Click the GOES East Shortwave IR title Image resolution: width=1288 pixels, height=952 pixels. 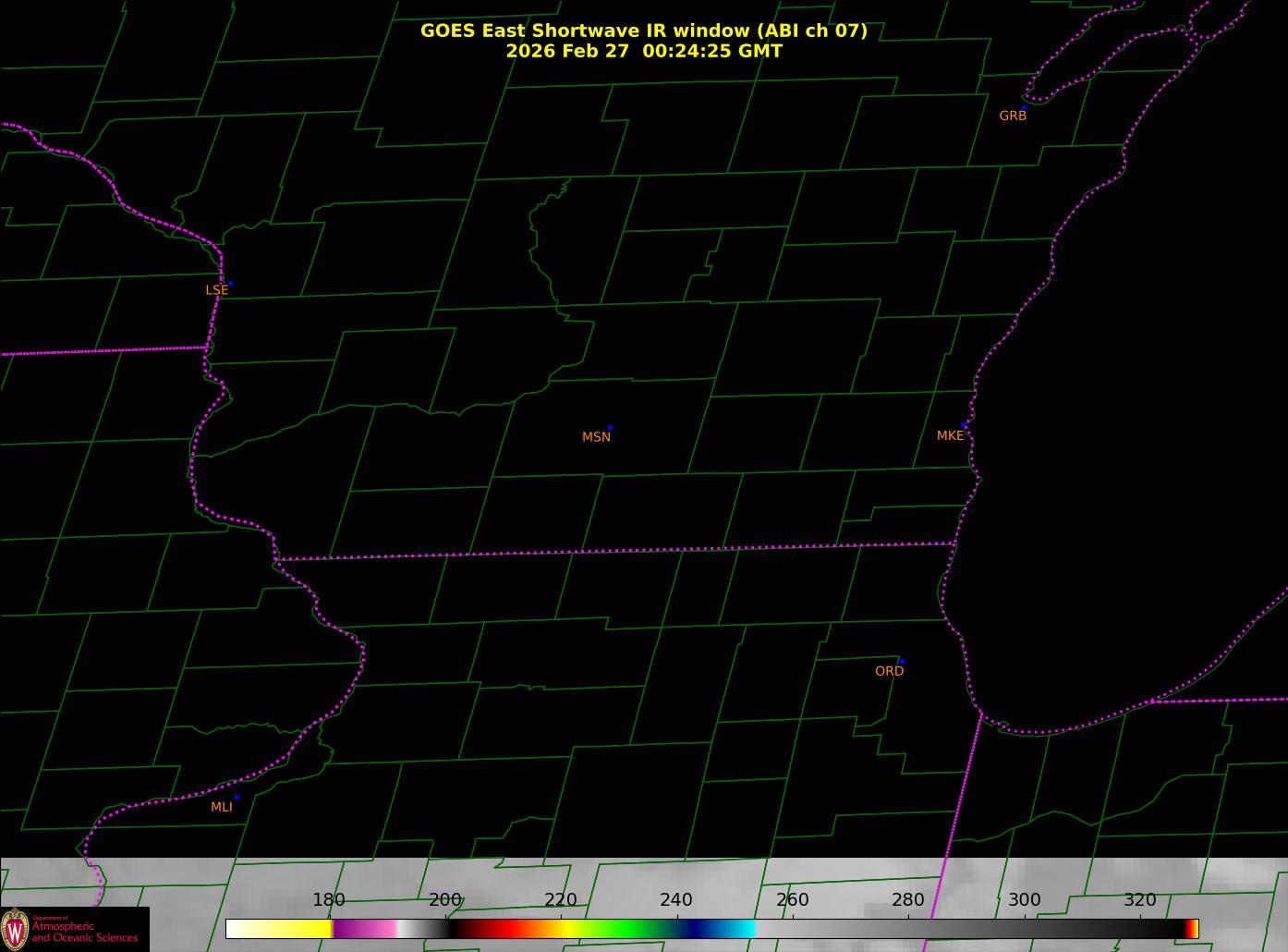click(x=643, y=31)
